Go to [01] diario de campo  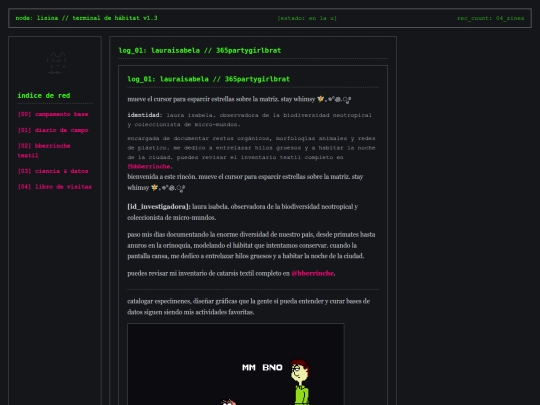pos(53,130)
